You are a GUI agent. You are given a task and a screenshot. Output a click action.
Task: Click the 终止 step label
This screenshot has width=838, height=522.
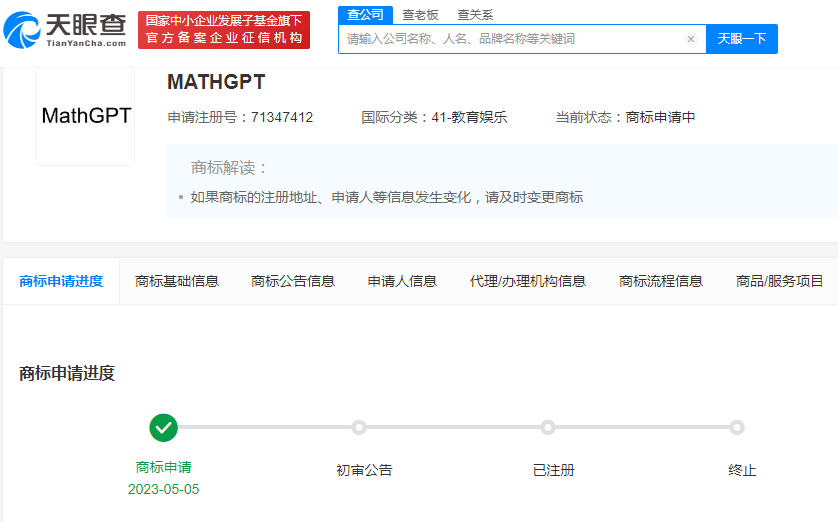coord(742,470)
